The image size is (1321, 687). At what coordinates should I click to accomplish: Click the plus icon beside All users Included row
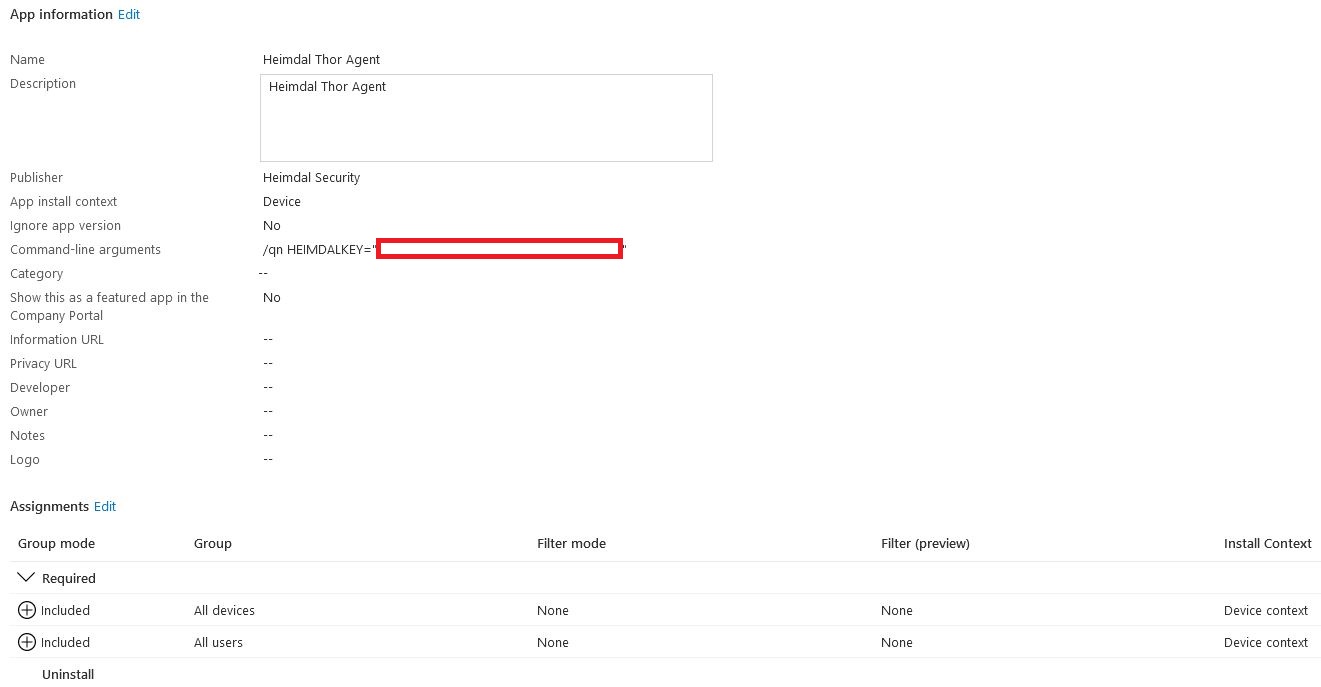click(x=26, y=642)
